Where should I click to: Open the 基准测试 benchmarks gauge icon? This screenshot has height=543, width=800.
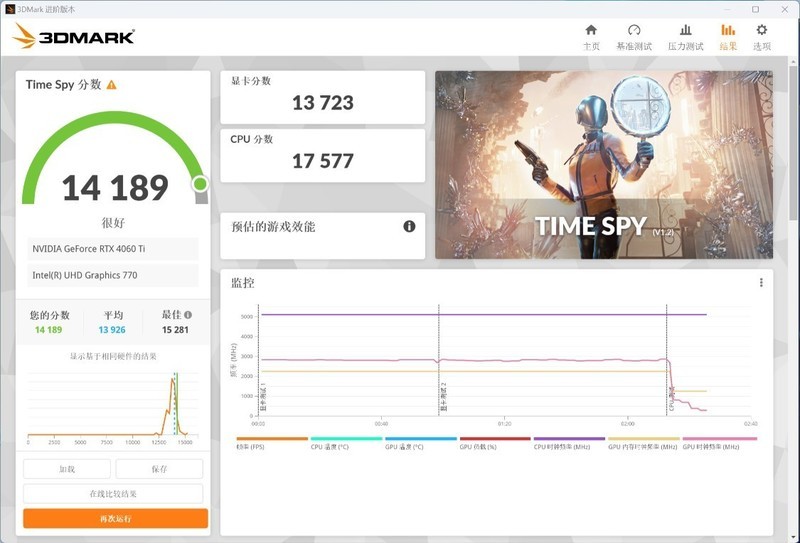coord(634,30)
